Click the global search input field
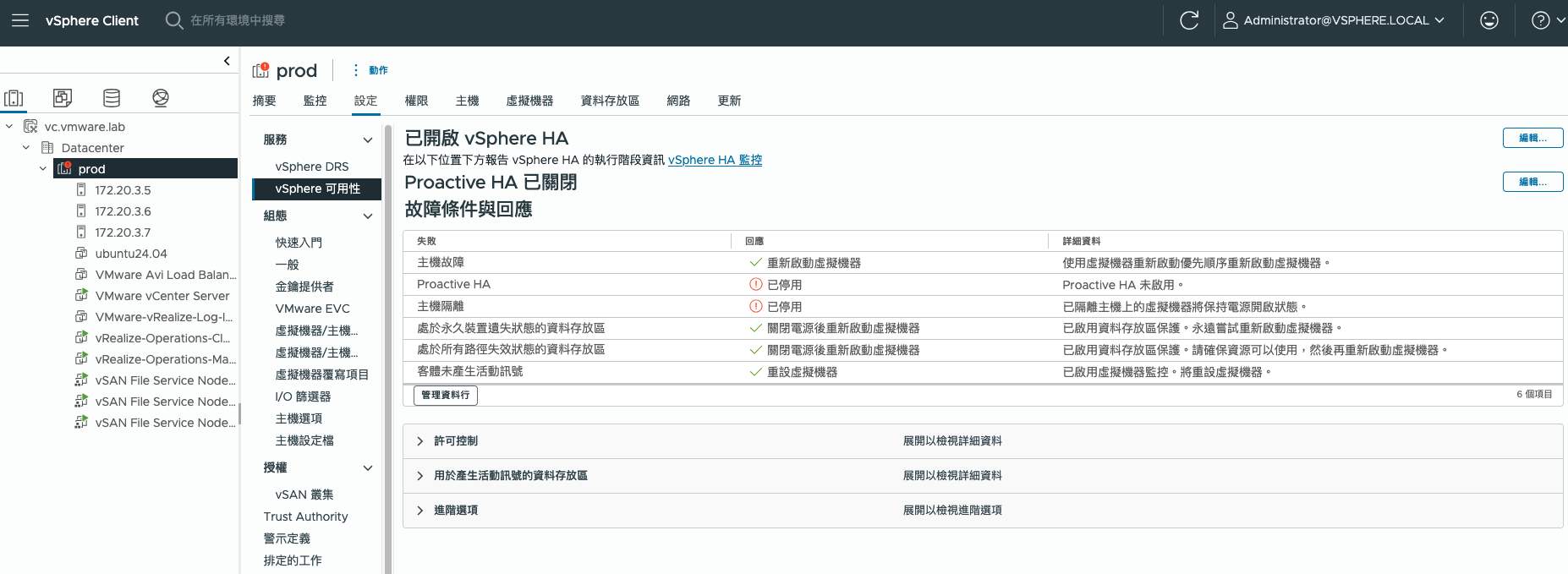 click(237, 20)
